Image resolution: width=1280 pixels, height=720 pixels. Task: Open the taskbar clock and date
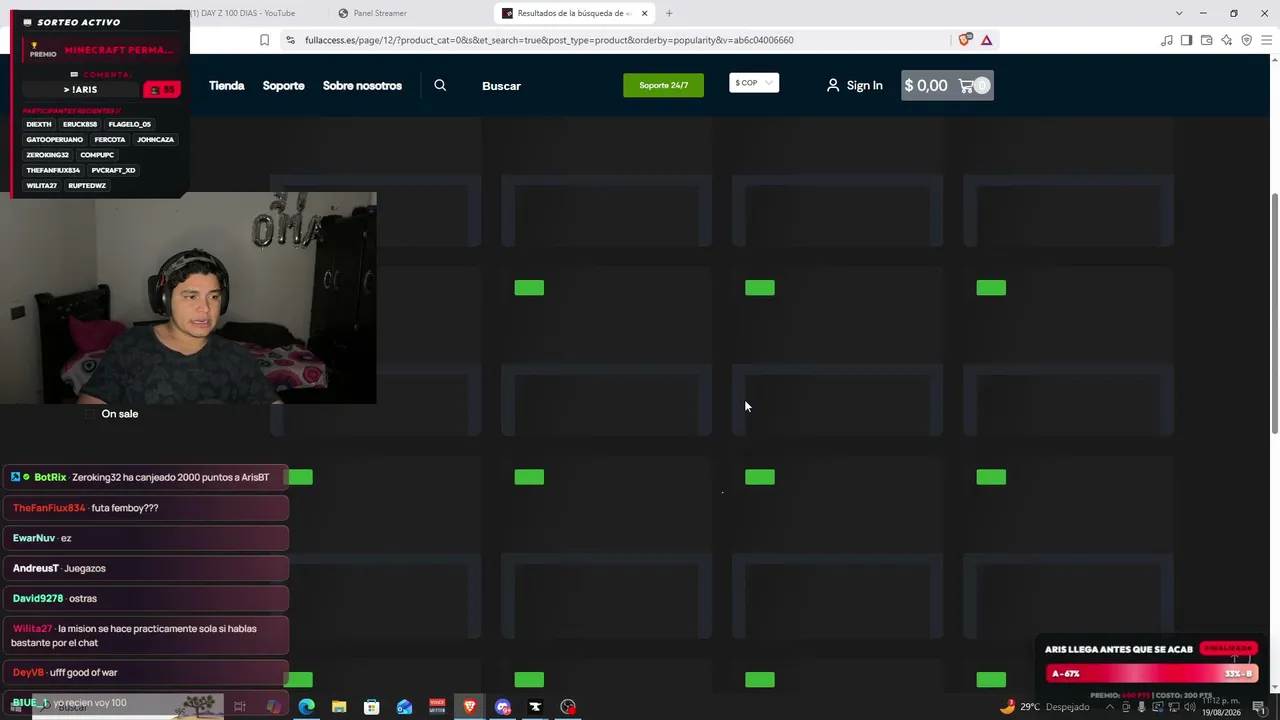pos(1220,707)
